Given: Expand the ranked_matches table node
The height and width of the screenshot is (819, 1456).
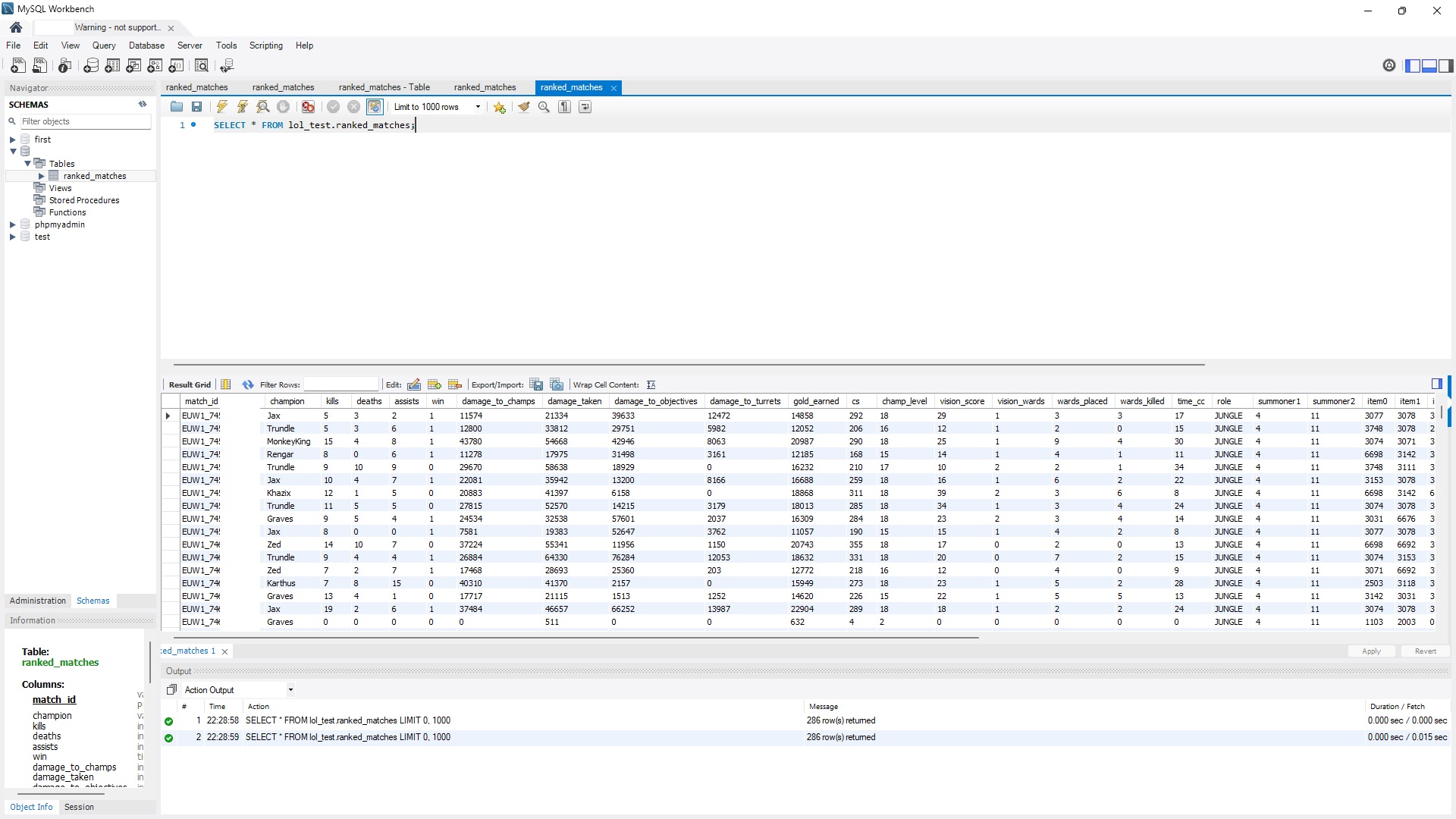Looking at the screenshot, I should (x=42, y=176).
